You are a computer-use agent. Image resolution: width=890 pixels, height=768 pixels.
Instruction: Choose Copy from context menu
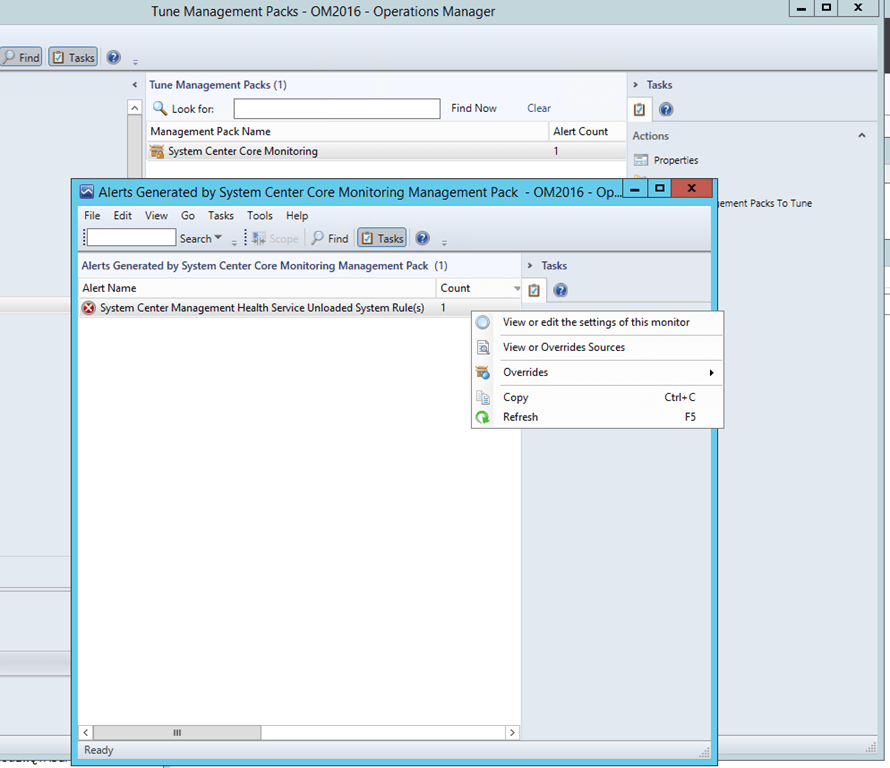[597, 397]
